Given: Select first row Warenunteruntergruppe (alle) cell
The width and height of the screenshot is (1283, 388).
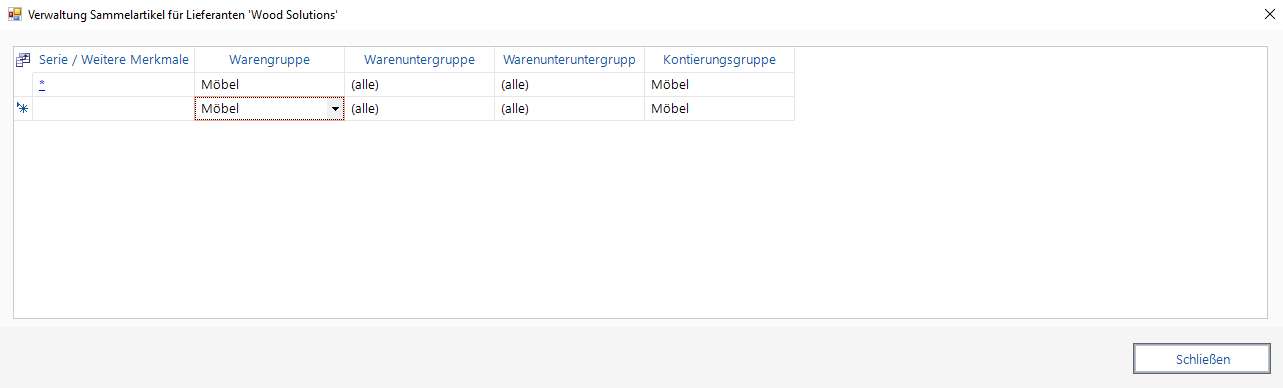Looking at the screenshot, I should pyautogui.click(x=570, y=85).
